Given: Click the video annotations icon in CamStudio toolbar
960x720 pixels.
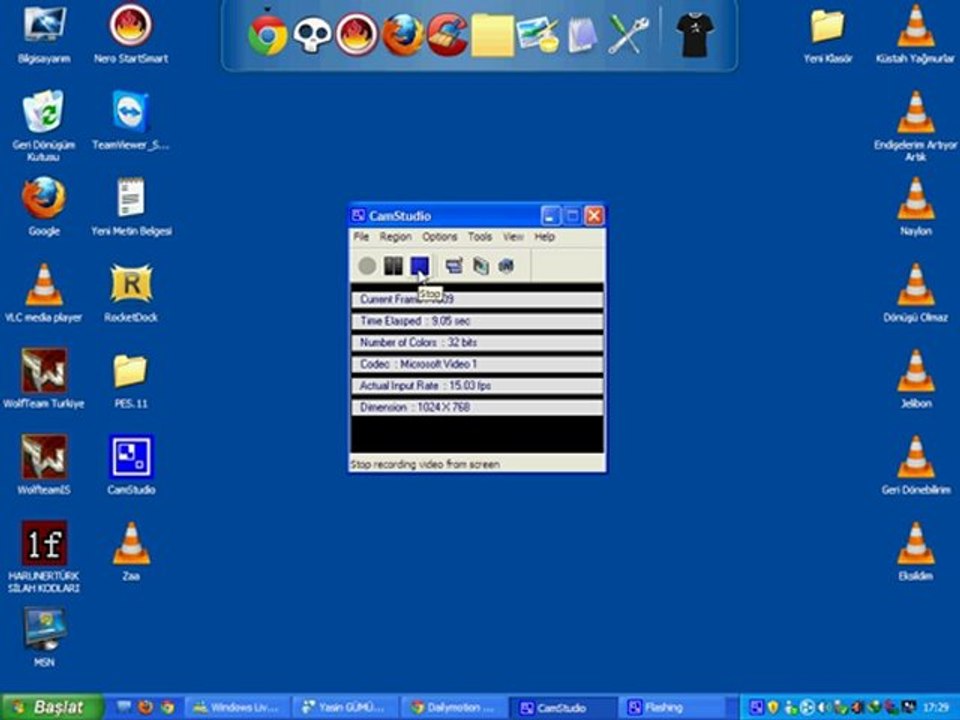Looking at the screenshot, I should tap(481, 266).
